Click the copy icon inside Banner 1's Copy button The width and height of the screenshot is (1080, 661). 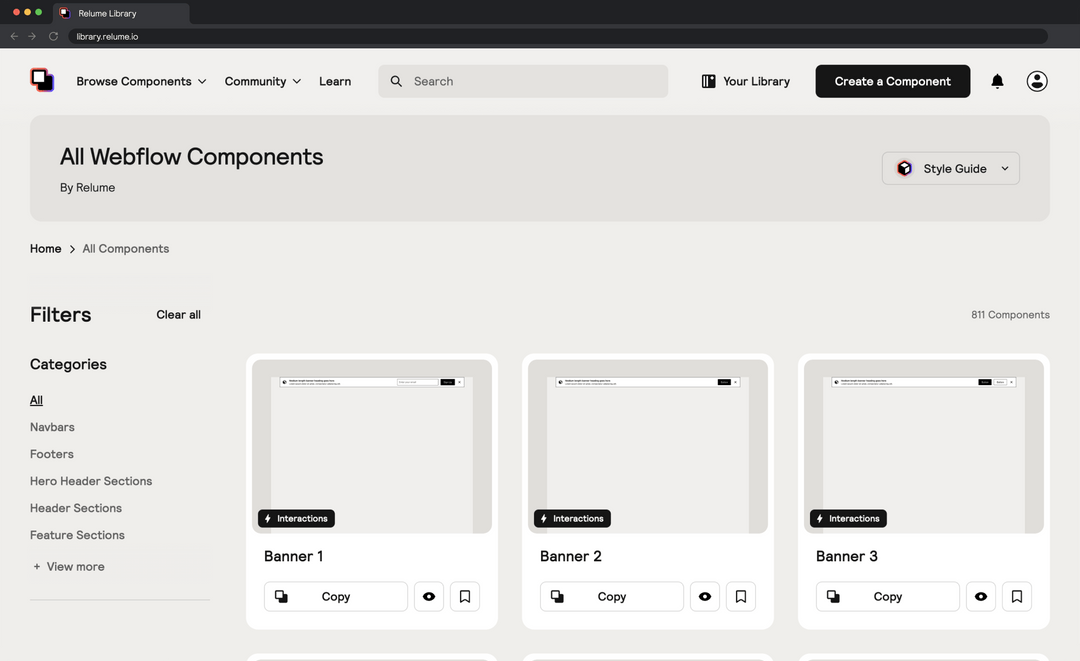[x=281, y=596]
